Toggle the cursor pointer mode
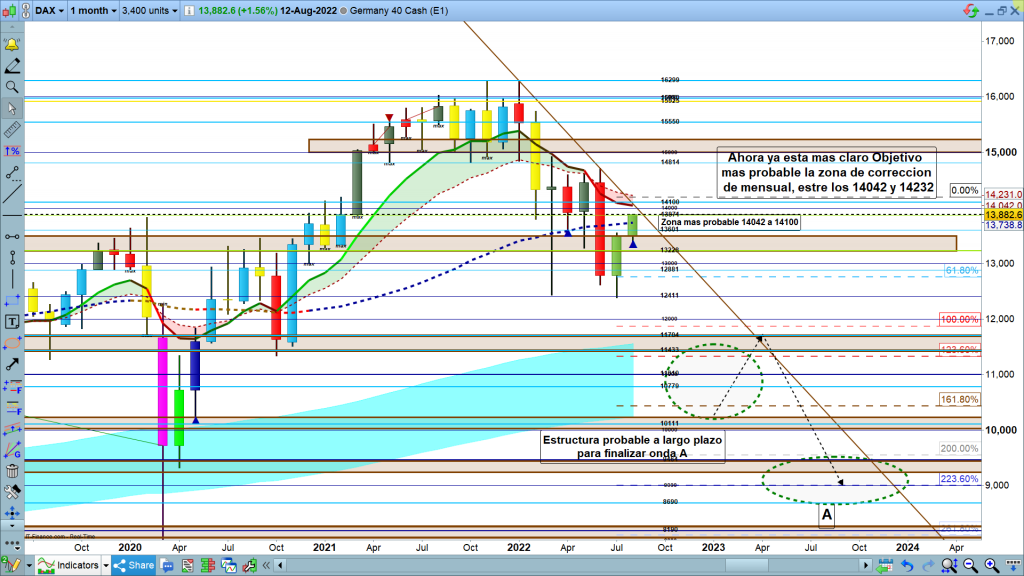The width and height of the screenshot is (1024, 576). [12, 109]
